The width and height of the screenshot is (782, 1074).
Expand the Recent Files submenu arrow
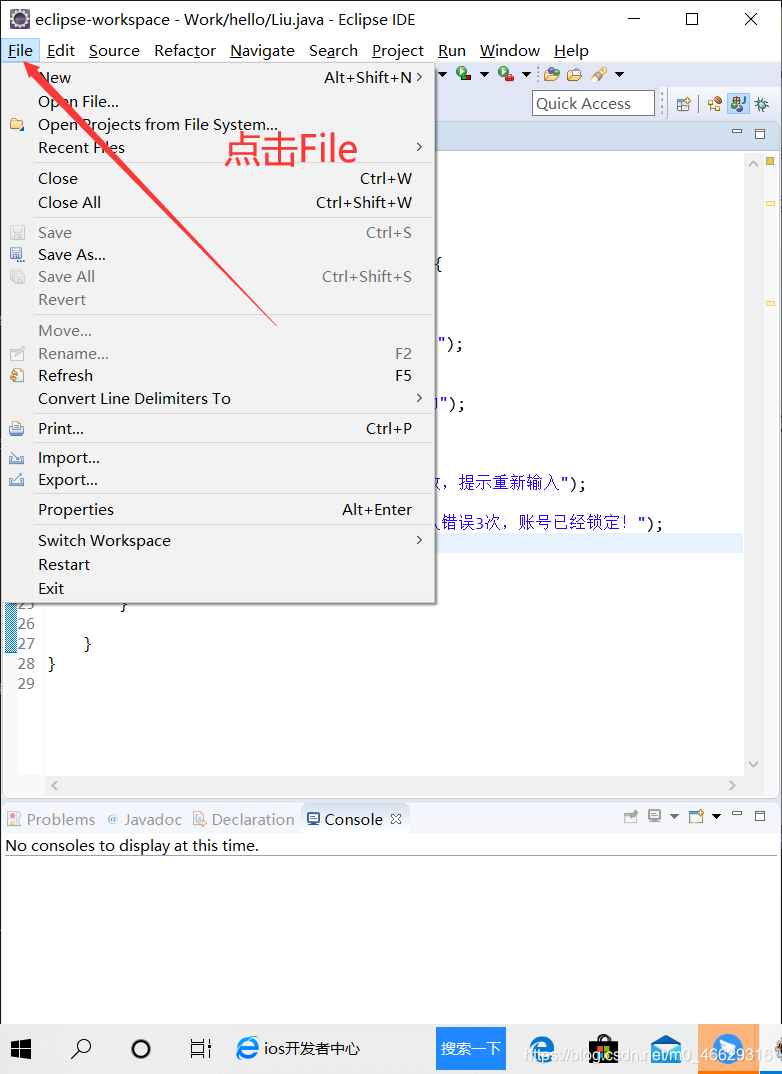pyautogui.click(x=419, y=147)
